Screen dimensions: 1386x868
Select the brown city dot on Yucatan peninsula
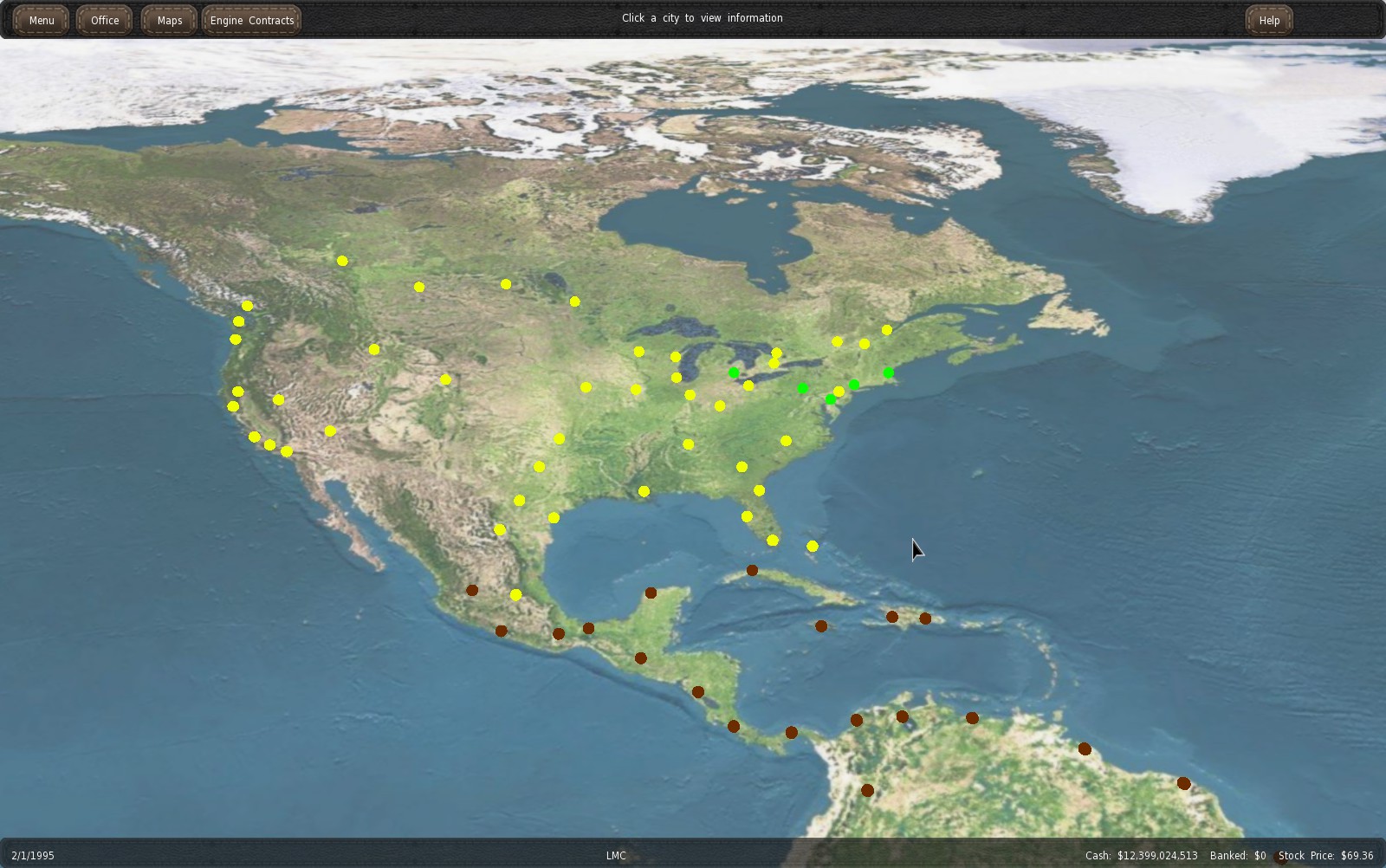point(651,593)
